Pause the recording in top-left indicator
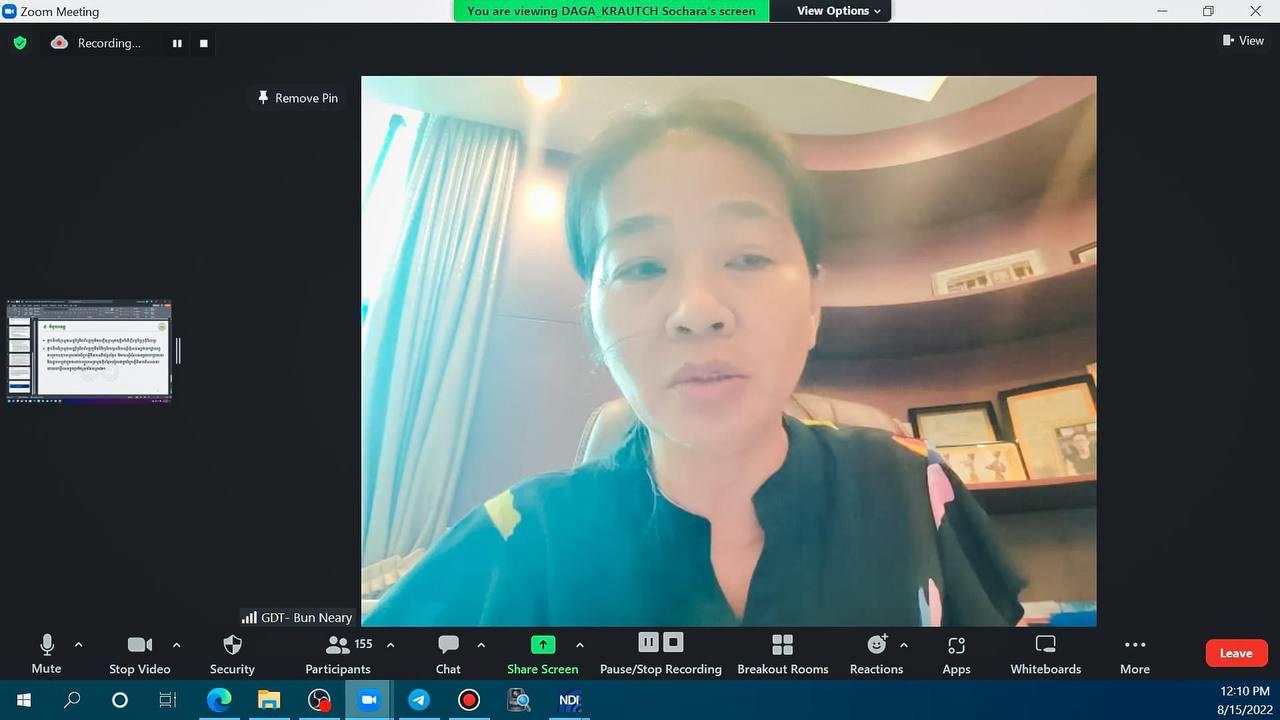This screenshot has width=1280, height=720. (177, 43)
